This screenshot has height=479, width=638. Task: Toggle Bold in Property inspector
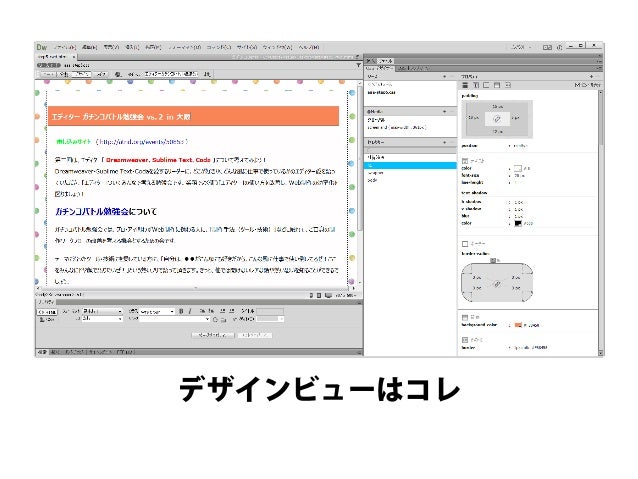[x=181, y=311]
